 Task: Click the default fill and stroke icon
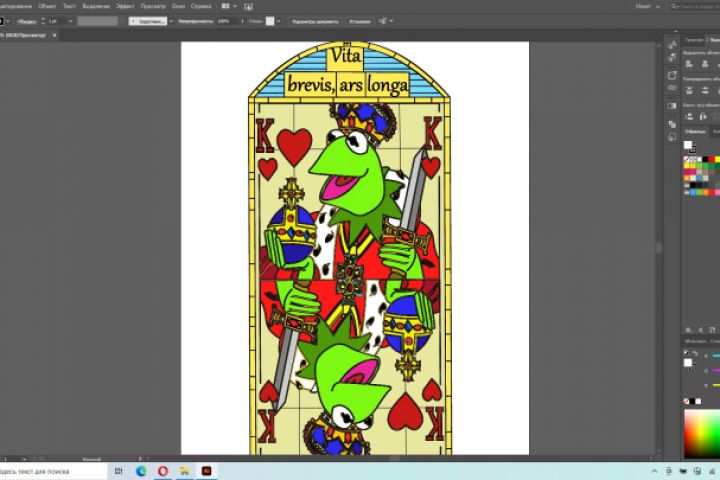[686, 353]
